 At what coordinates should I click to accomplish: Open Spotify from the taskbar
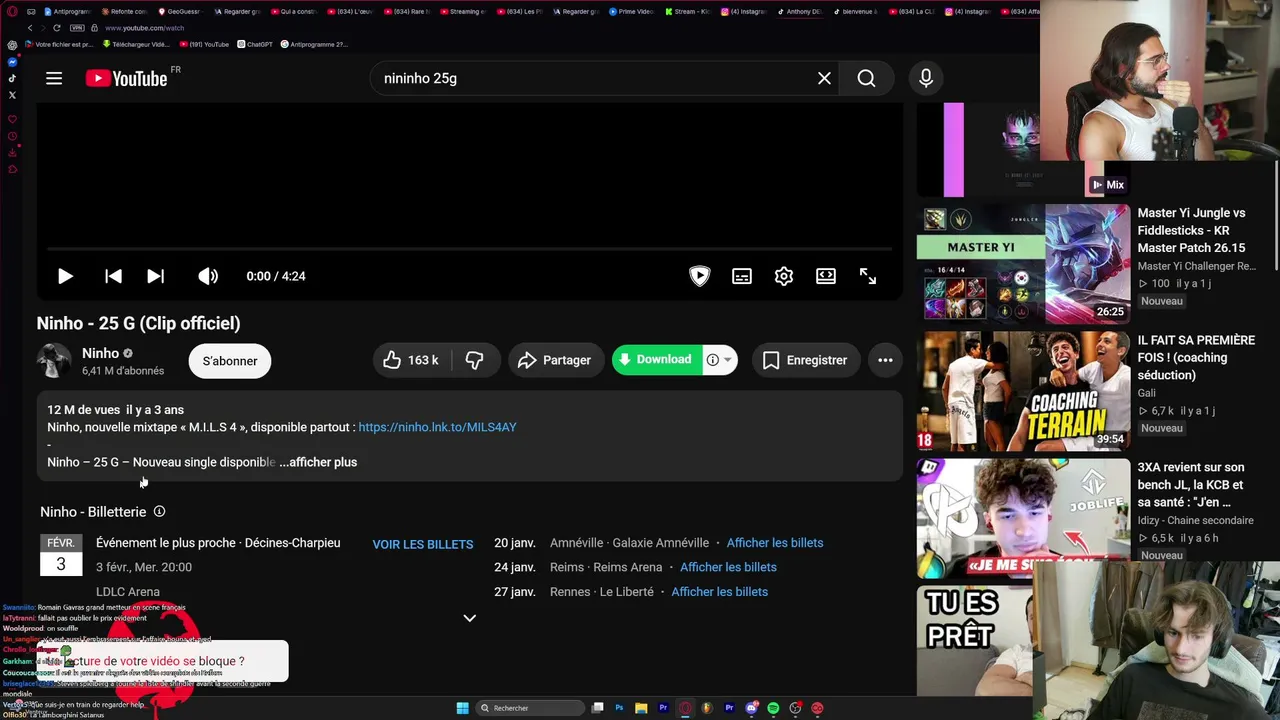click(x=773, y=708)
